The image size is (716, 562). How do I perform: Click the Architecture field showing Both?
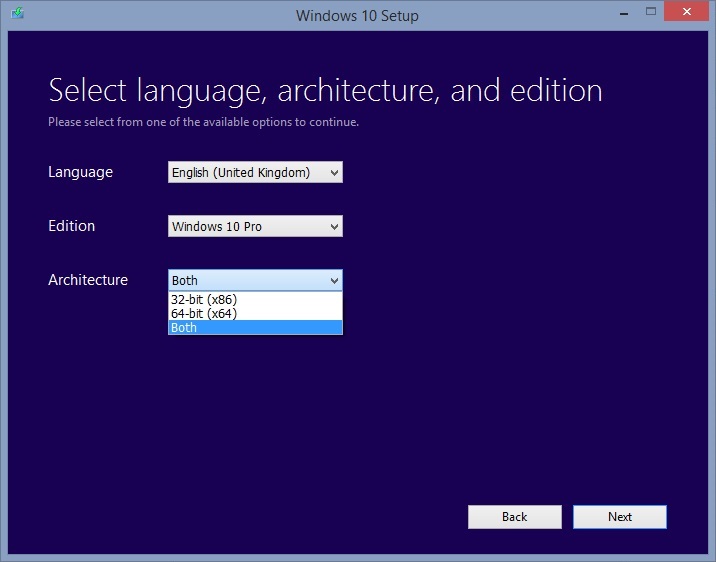pyautogui.click(x=245, y=281)
